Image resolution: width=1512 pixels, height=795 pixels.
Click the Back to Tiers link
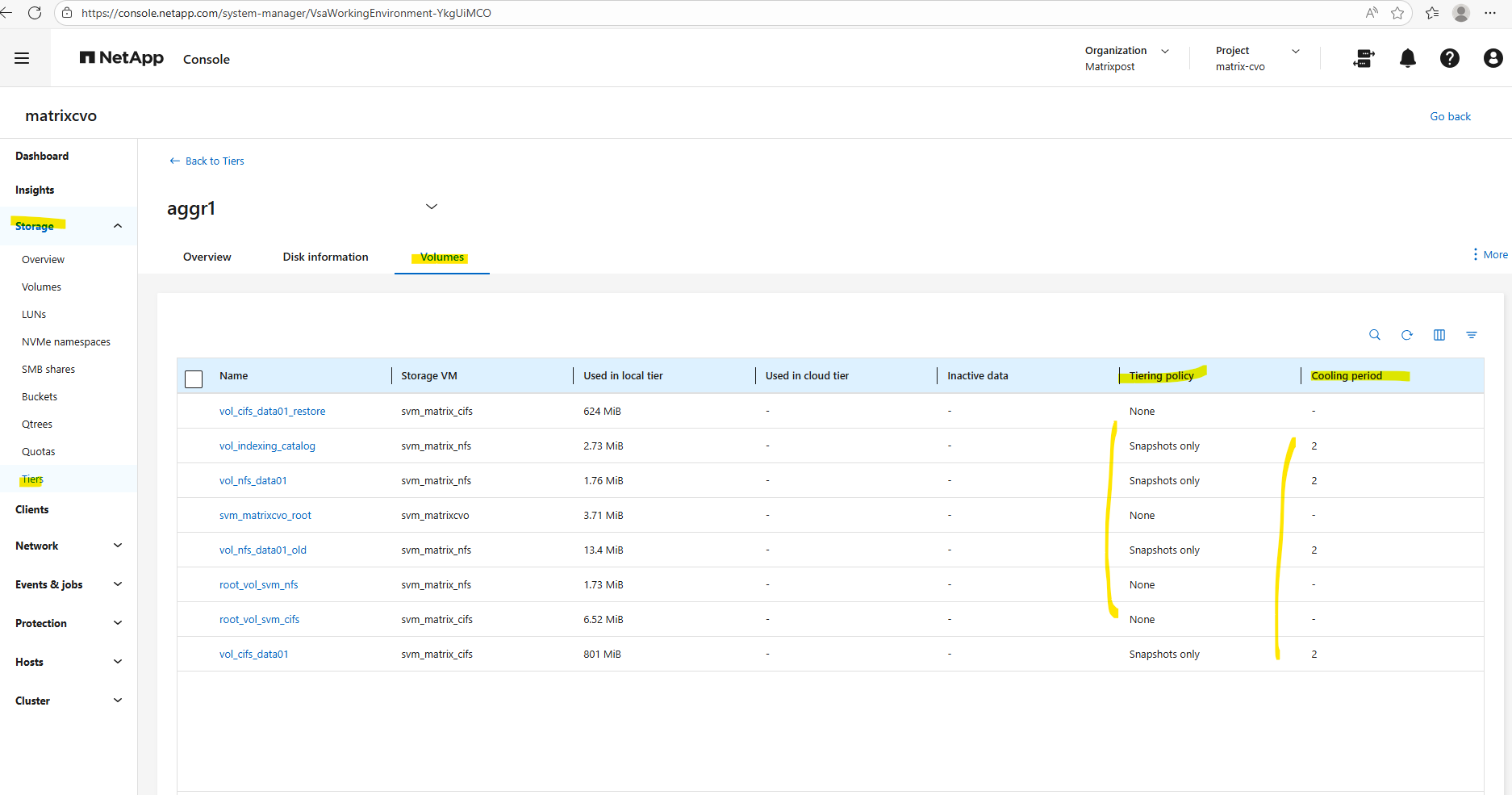pyautogui.click(x=207, y=161)
